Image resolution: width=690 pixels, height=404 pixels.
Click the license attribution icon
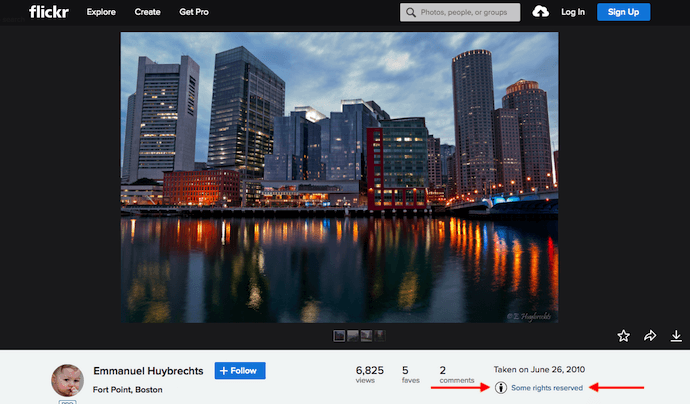[x=501, y=388]
